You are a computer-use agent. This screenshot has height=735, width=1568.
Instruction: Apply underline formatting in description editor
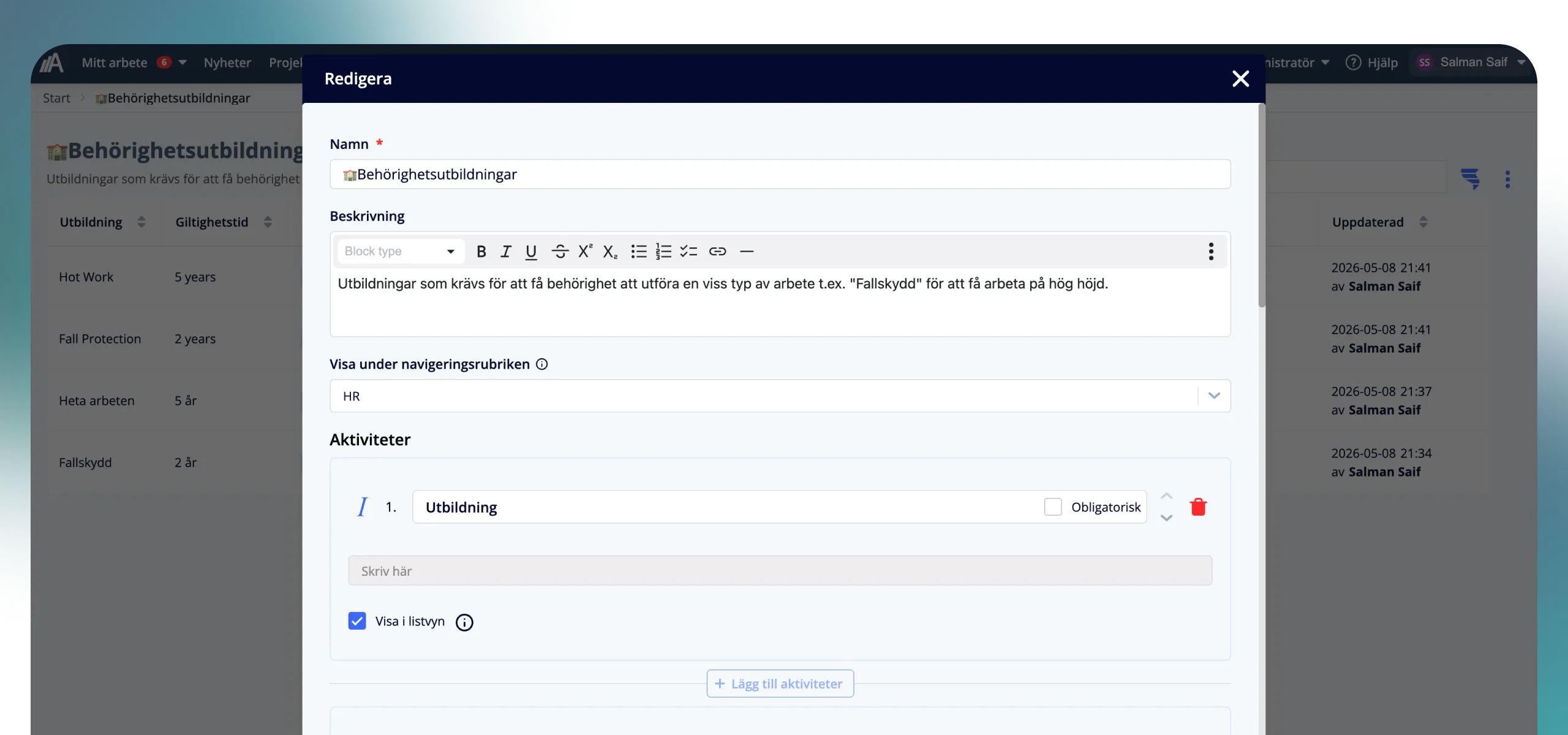[x=531, y=252]
